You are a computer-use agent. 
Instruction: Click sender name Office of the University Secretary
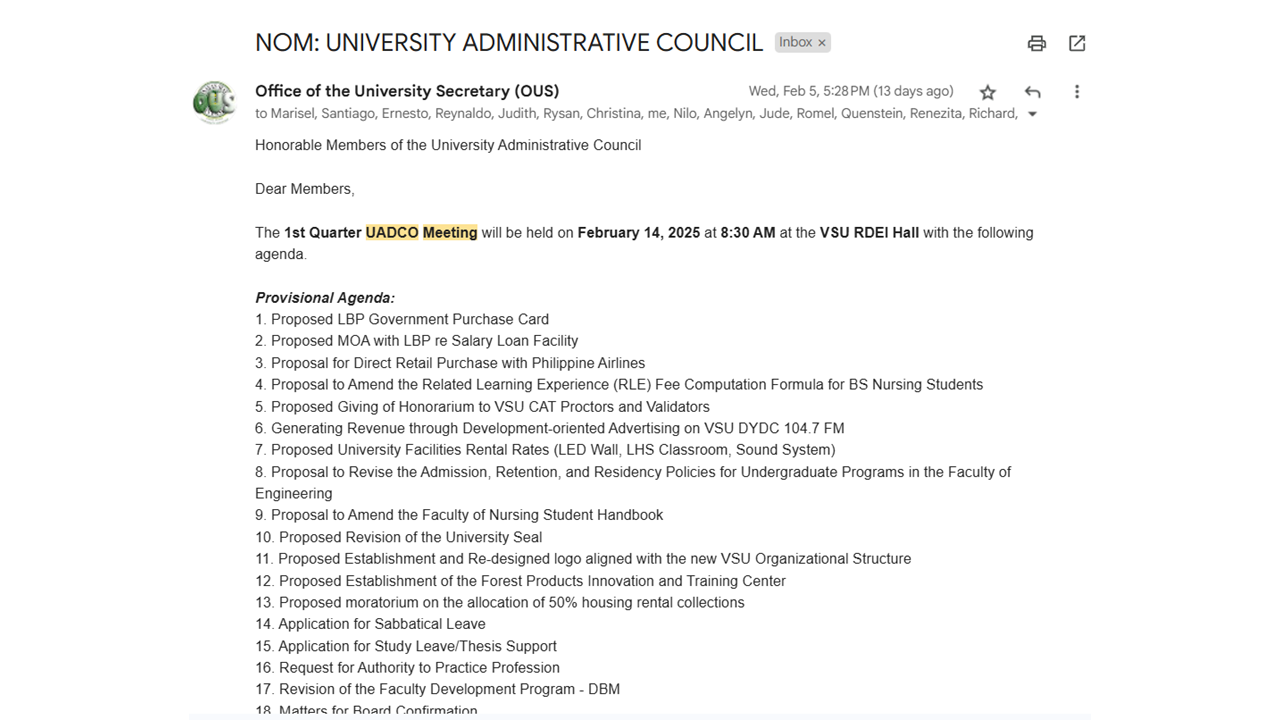(x=407, y=91)
